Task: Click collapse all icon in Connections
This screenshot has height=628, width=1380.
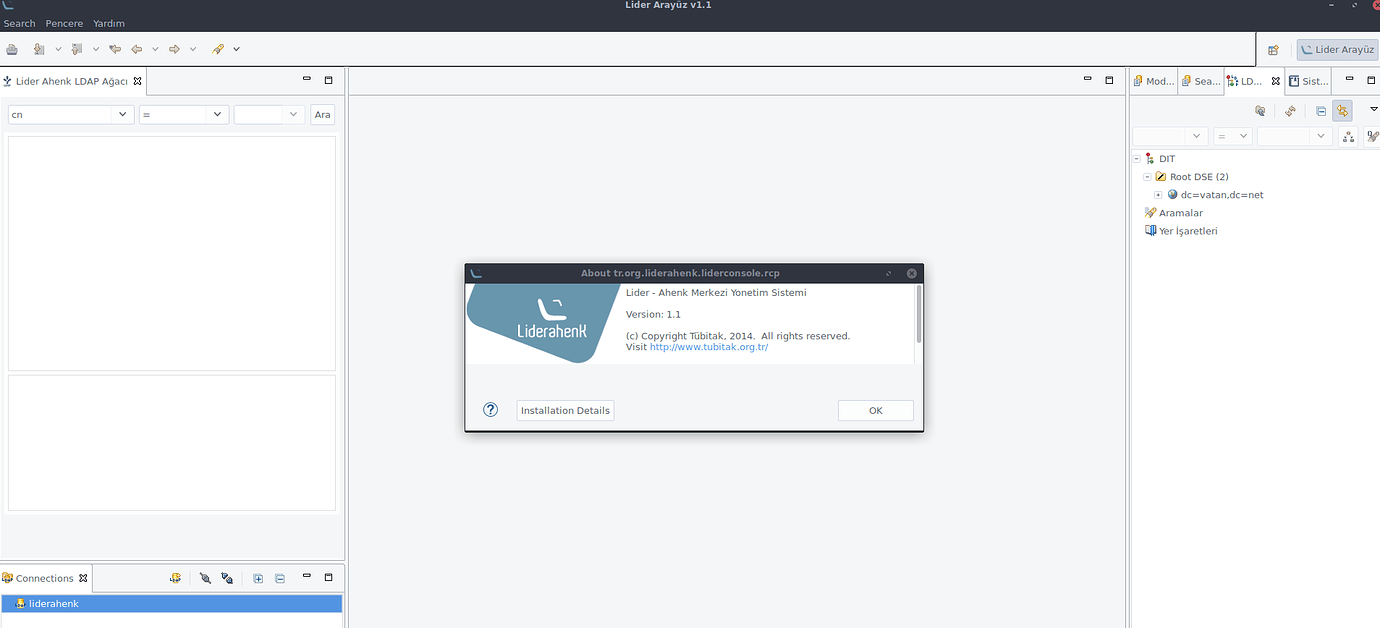Action: [x=280, y=578]
